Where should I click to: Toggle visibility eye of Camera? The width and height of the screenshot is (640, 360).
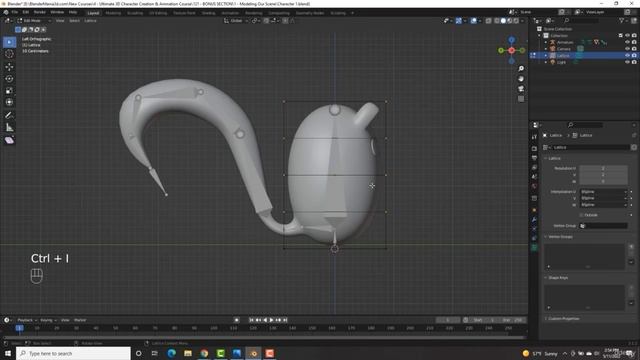click(627, 49)
